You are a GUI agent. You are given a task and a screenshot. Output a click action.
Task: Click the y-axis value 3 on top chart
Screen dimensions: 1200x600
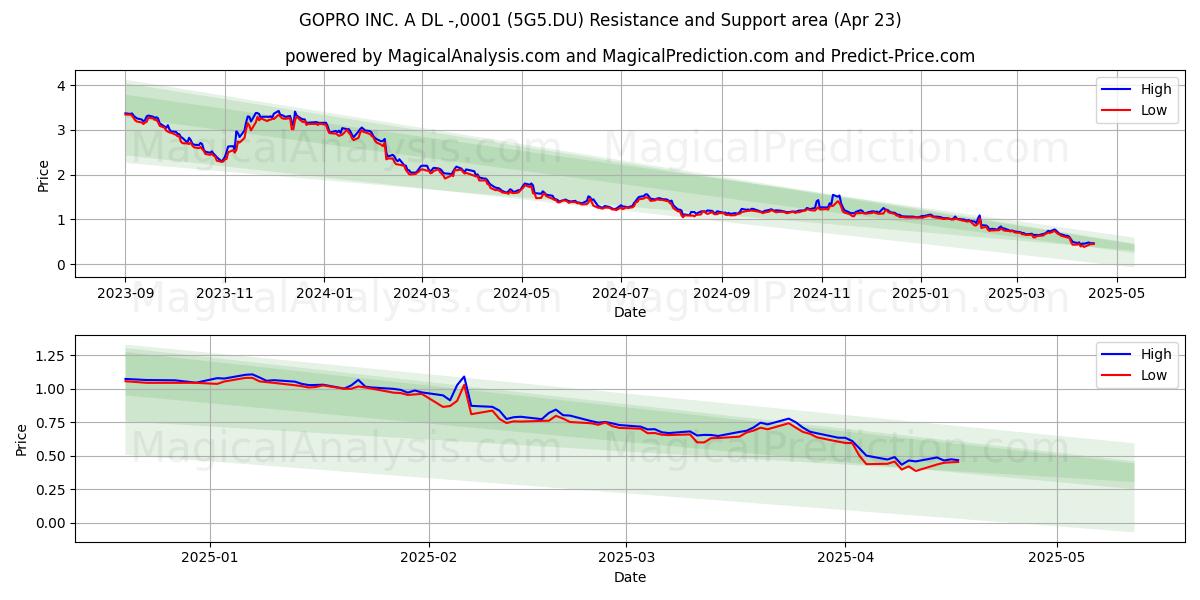point(61,131)
